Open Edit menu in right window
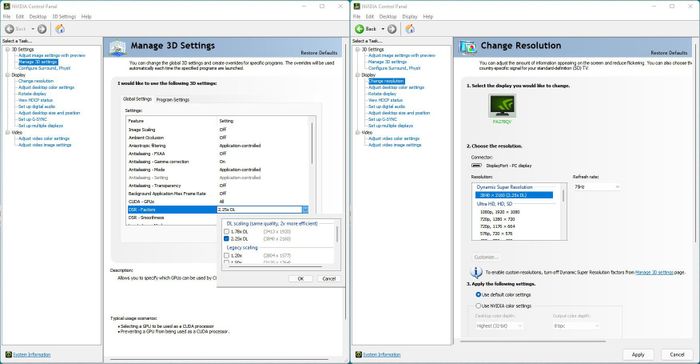The image size is (700, 364). (370, 17)
